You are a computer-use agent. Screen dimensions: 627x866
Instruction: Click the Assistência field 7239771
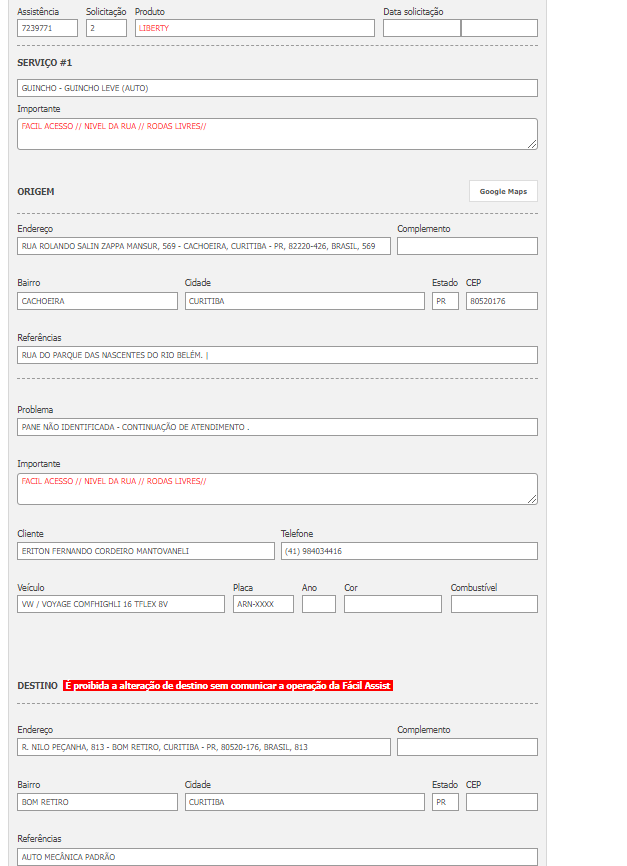point(48,28)
